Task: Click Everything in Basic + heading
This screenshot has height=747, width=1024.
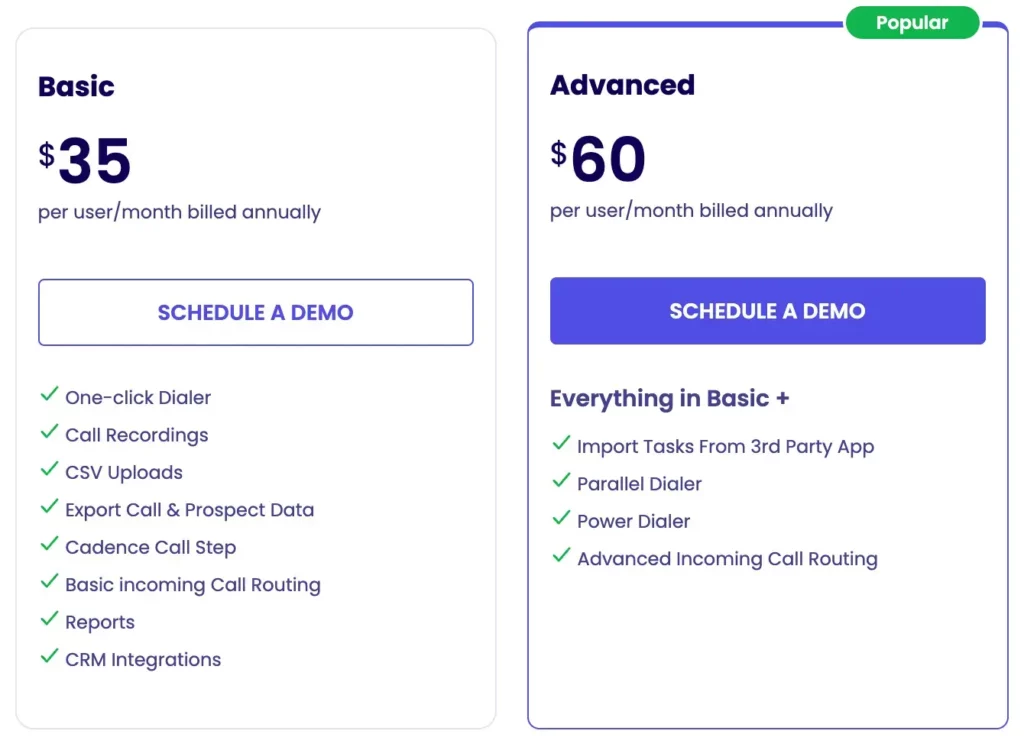Action: tap(668, 398)
